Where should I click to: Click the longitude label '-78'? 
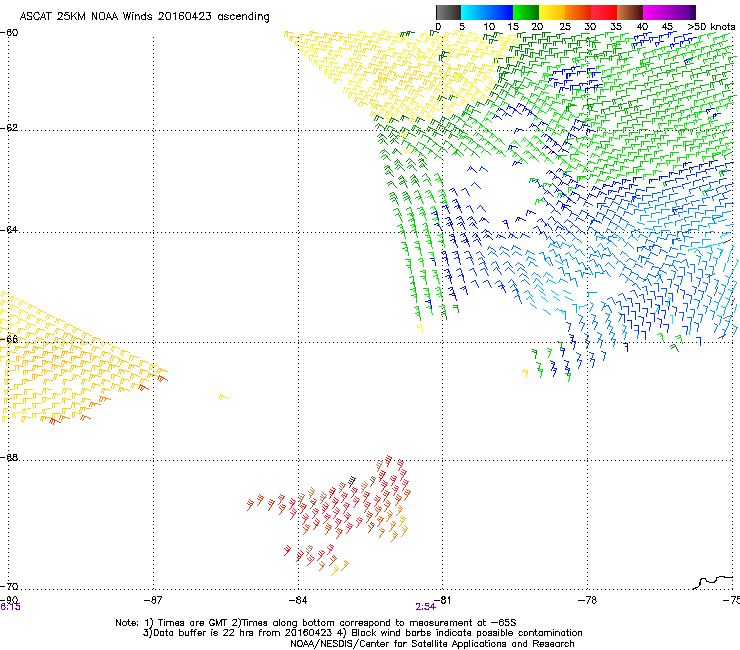(x=588, y=600)
